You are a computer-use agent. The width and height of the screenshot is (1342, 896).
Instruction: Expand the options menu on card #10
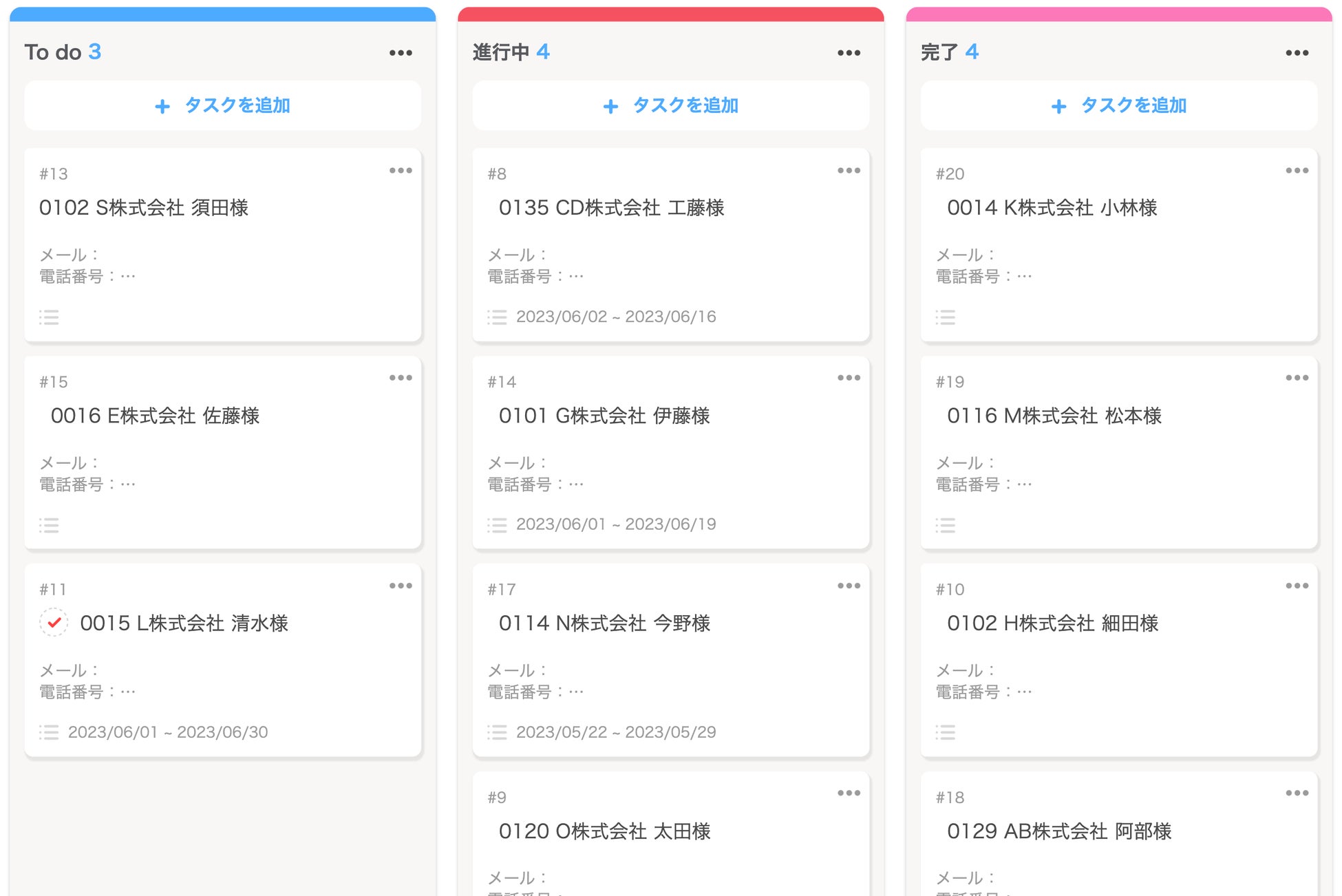pyautogui.click(x=1297, y=586)
